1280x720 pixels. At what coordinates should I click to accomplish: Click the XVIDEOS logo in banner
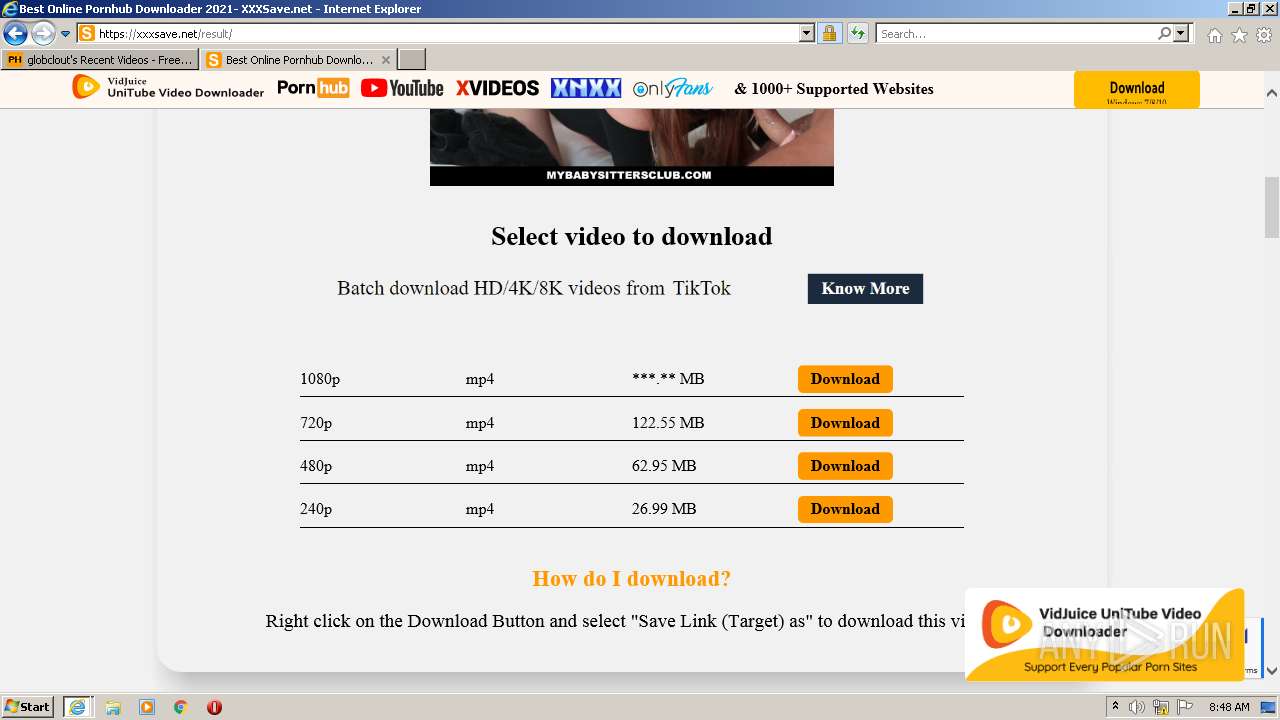pos(497,88)
